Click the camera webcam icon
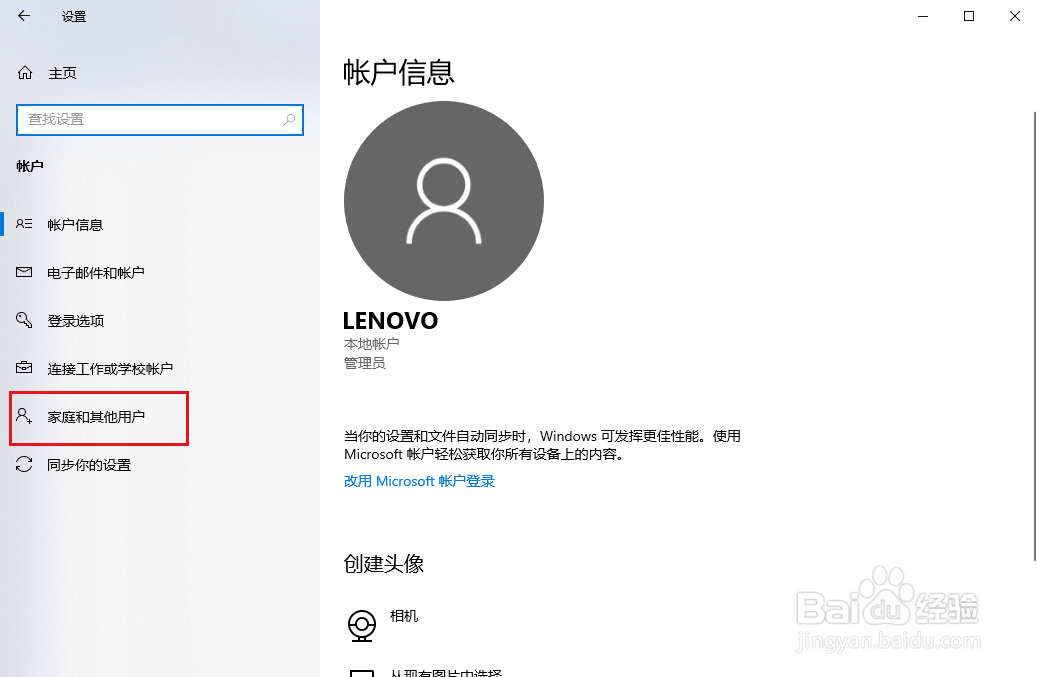1038x677 pixels. pos(361,625)
